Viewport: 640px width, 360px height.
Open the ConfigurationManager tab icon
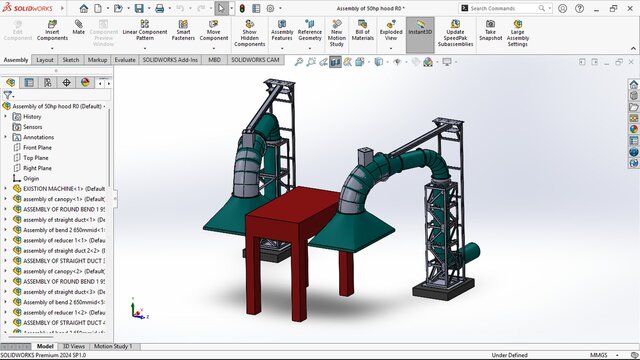pyautogui.click(x=48, y=83)
